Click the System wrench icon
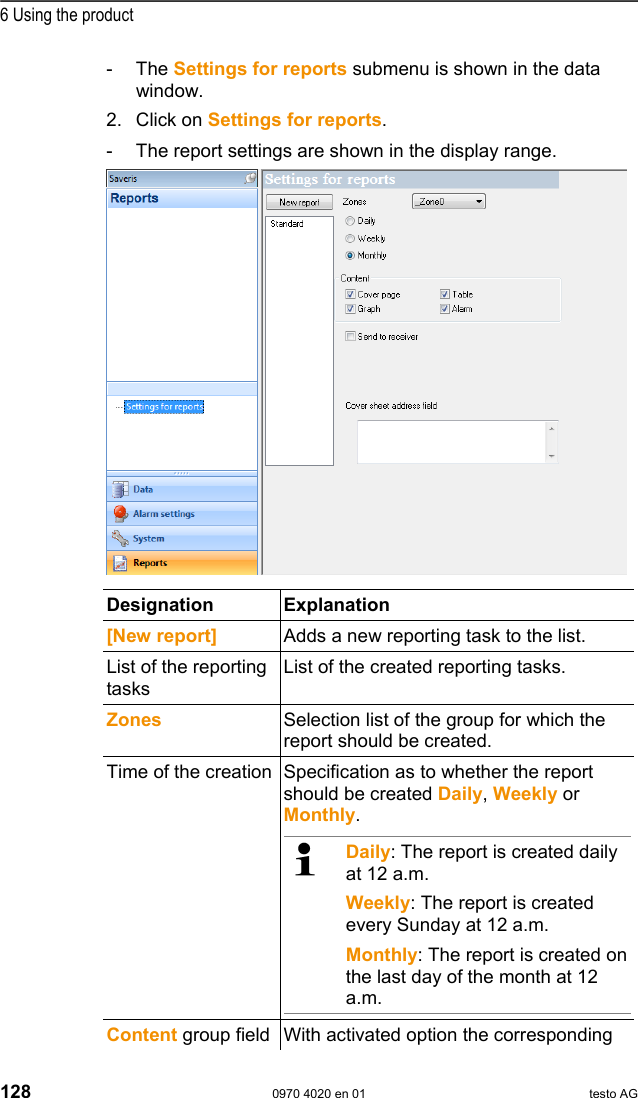Viewport: 638px width, 1098px height. (120, 538)
